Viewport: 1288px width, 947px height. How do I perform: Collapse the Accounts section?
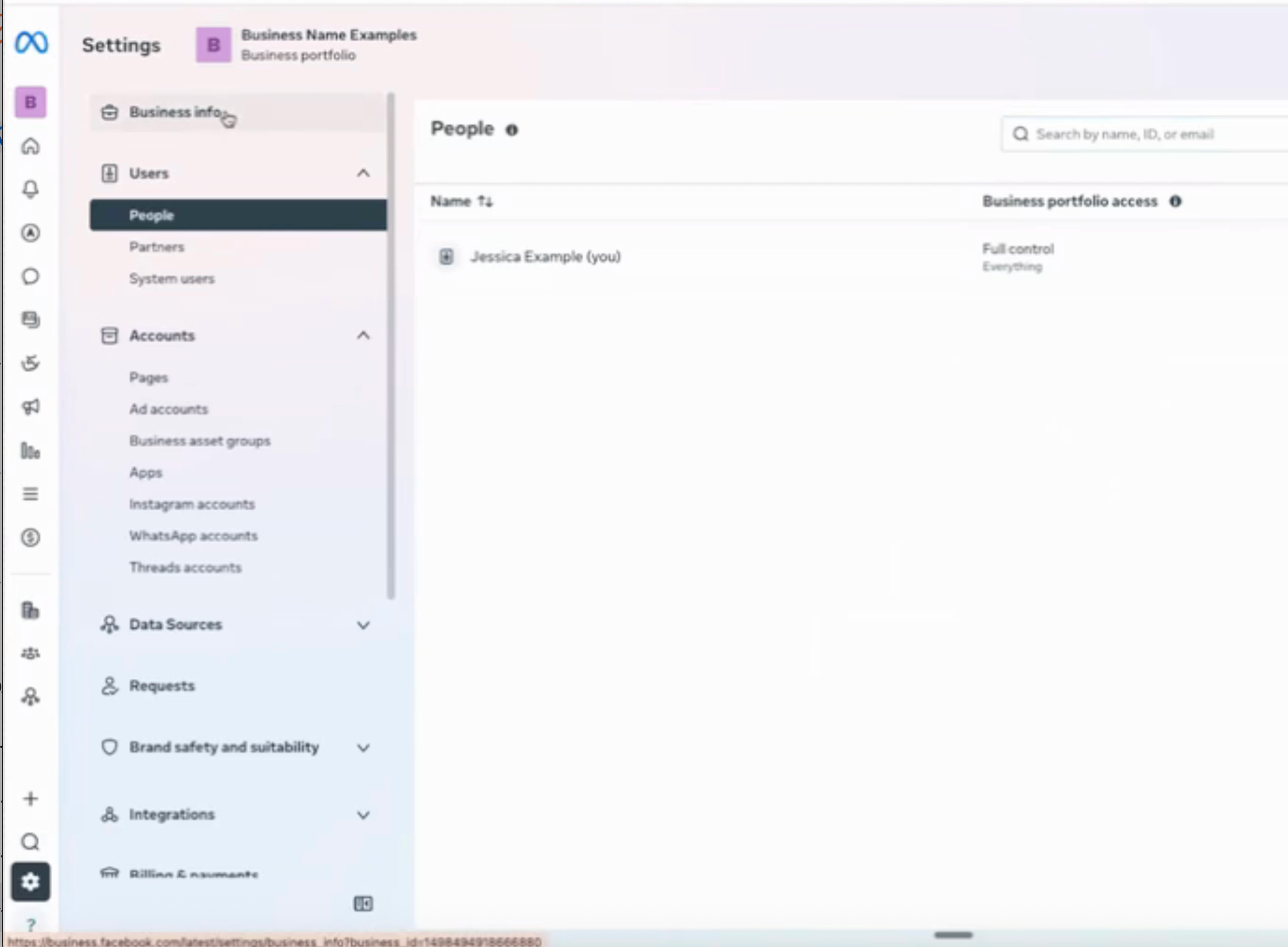[x=363, y=335]
